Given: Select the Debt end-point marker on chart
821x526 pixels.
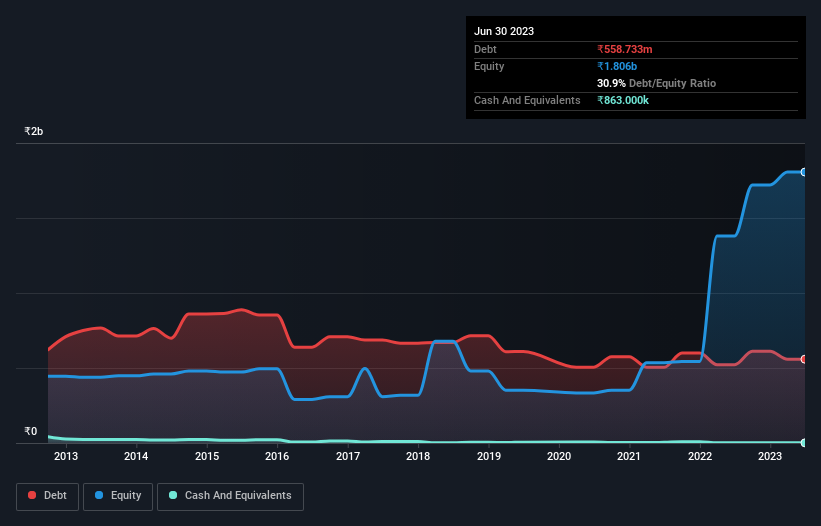Looking at the screenshot, I should tap(804, 359).
